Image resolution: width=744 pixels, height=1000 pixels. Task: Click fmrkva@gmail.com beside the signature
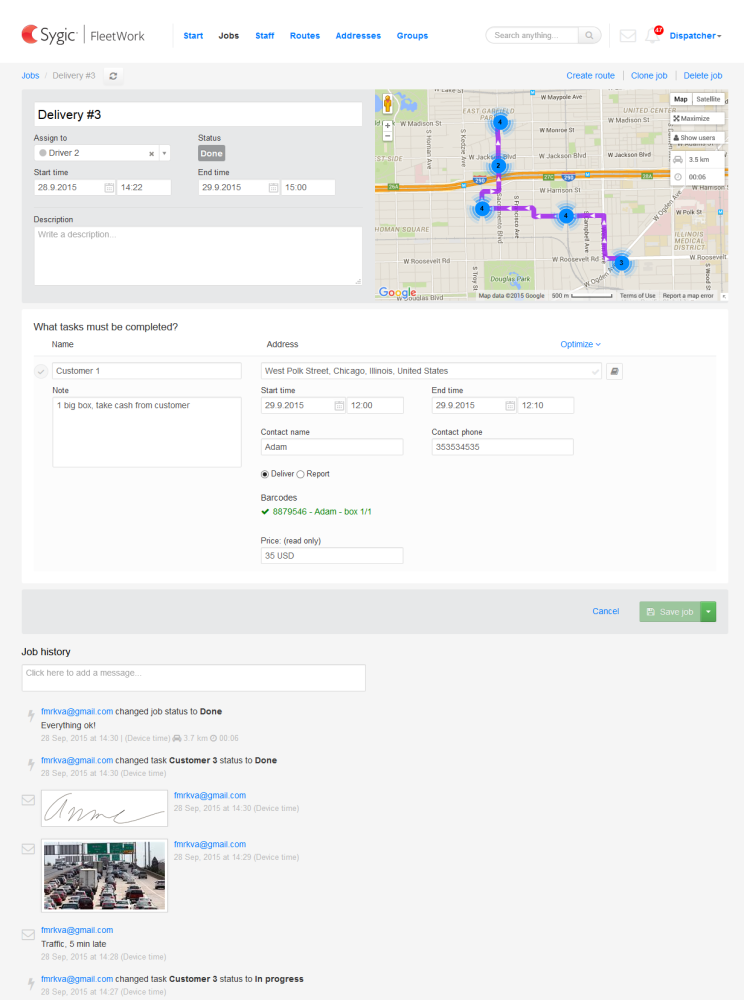(x=210, y=795)
